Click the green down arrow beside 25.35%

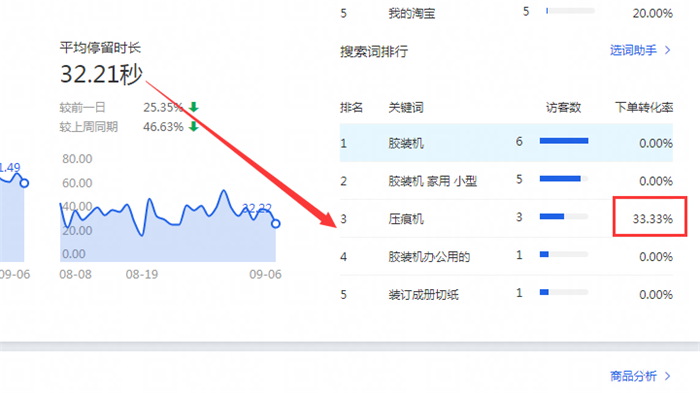coord(193,107)
